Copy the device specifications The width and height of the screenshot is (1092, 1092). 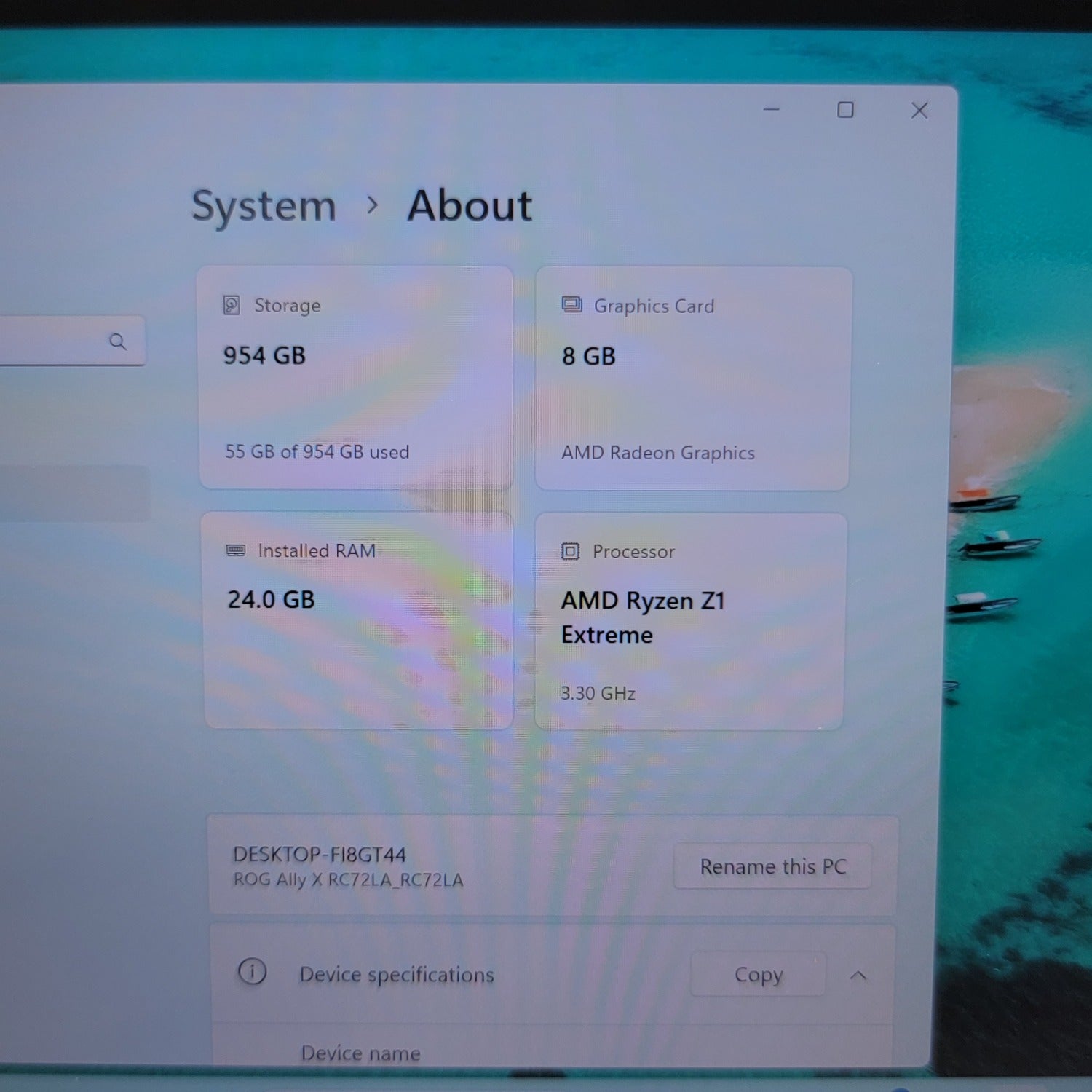[x=759, y=974]
